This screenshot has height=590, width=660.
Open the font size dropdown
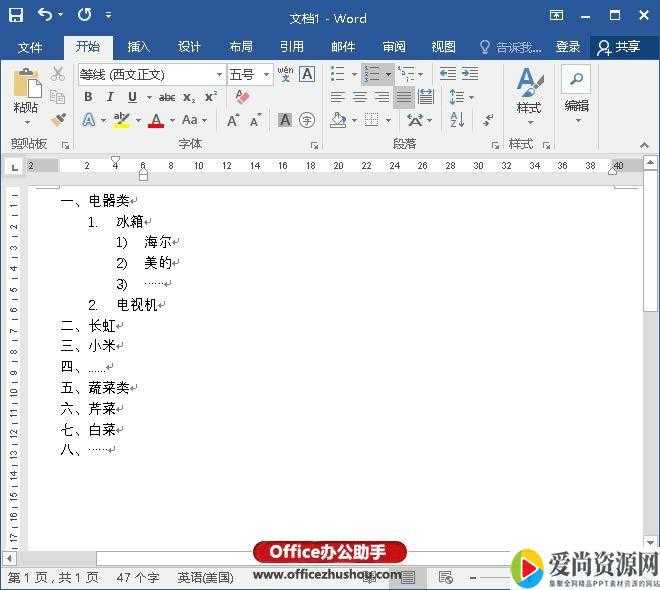tap(267, 74)
